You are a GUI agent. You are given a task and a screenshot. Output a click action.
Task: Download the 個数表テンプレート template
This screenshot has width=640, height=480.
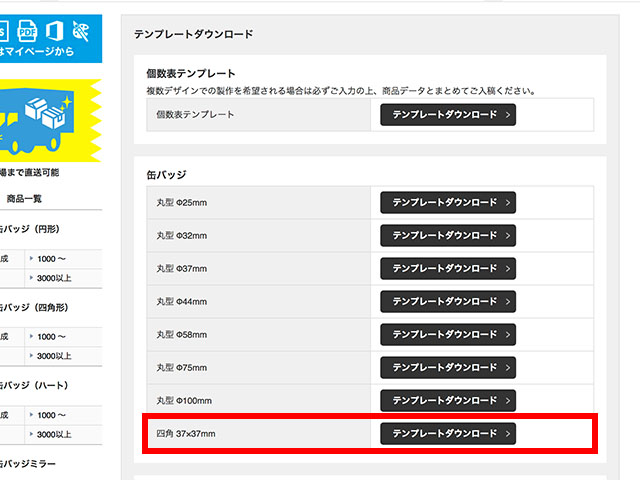click(x=448, y=115)
